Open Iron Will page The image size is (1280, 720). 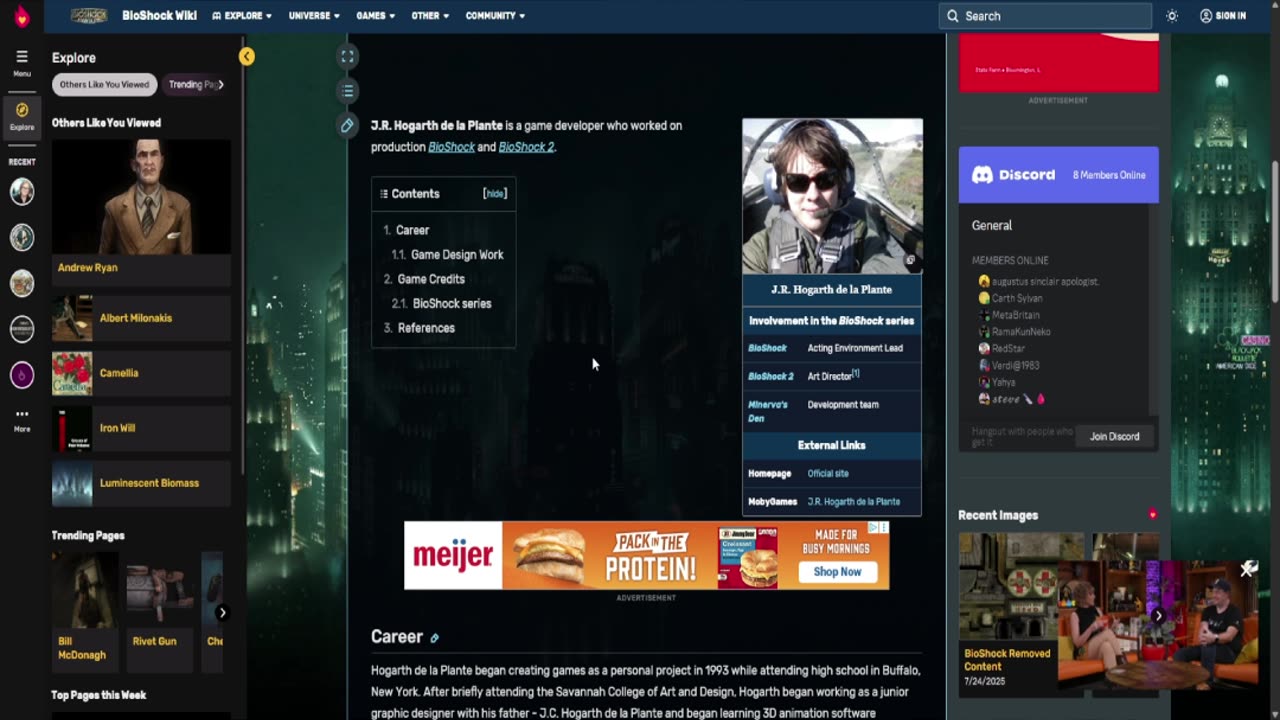pos(141,428)
